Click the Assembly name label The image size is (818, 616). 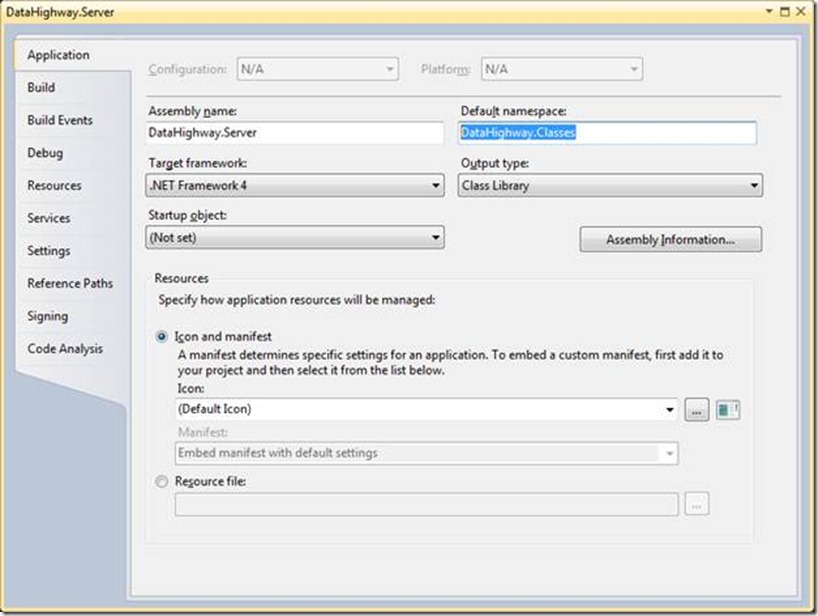[x=193, y=111]
